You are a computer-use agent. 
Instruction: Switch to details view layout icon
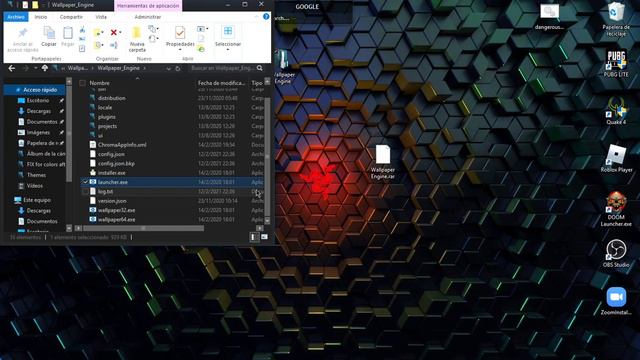[x=254, y=237]
